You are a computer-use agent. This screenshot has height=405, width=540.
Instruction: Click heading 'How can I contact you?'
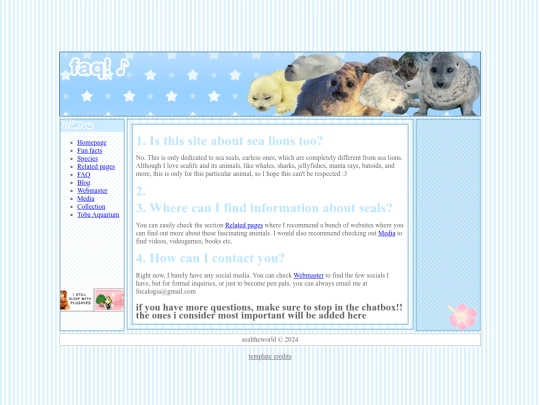pos(210,258)
